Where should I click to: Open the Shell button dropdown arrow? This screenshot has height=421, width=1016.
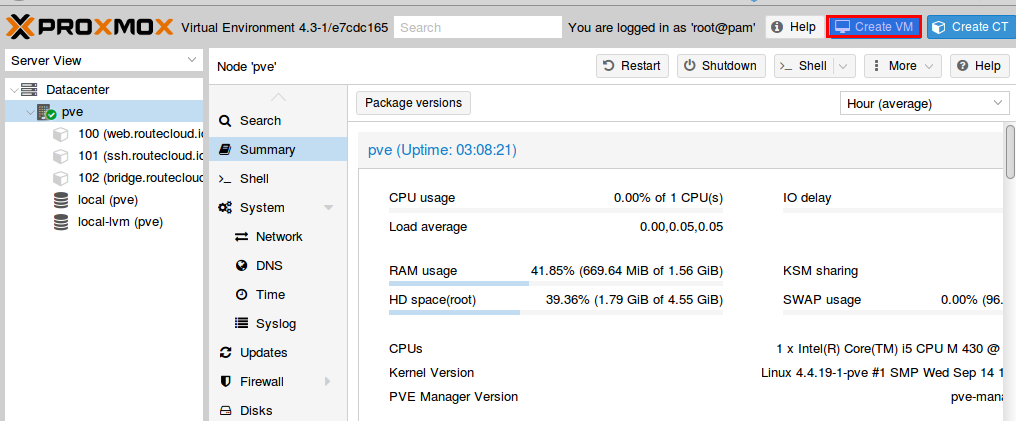pos(843,66)
